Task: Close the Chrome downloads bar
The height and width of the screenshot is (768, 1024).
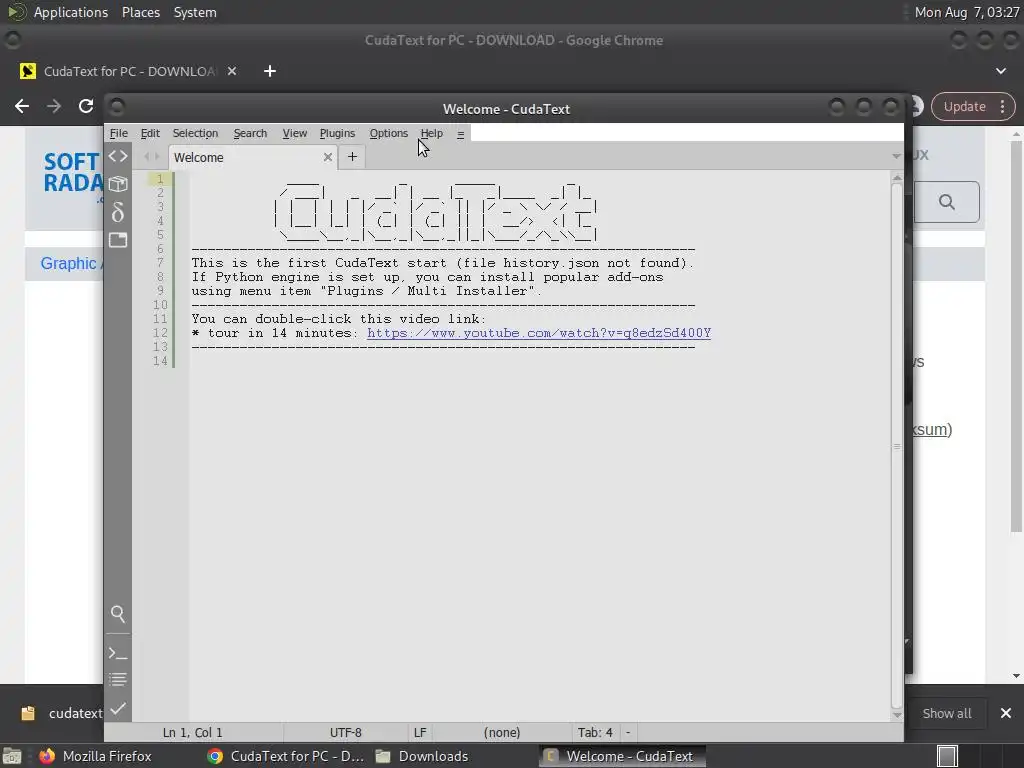Action: click(x=1006, y=713)
